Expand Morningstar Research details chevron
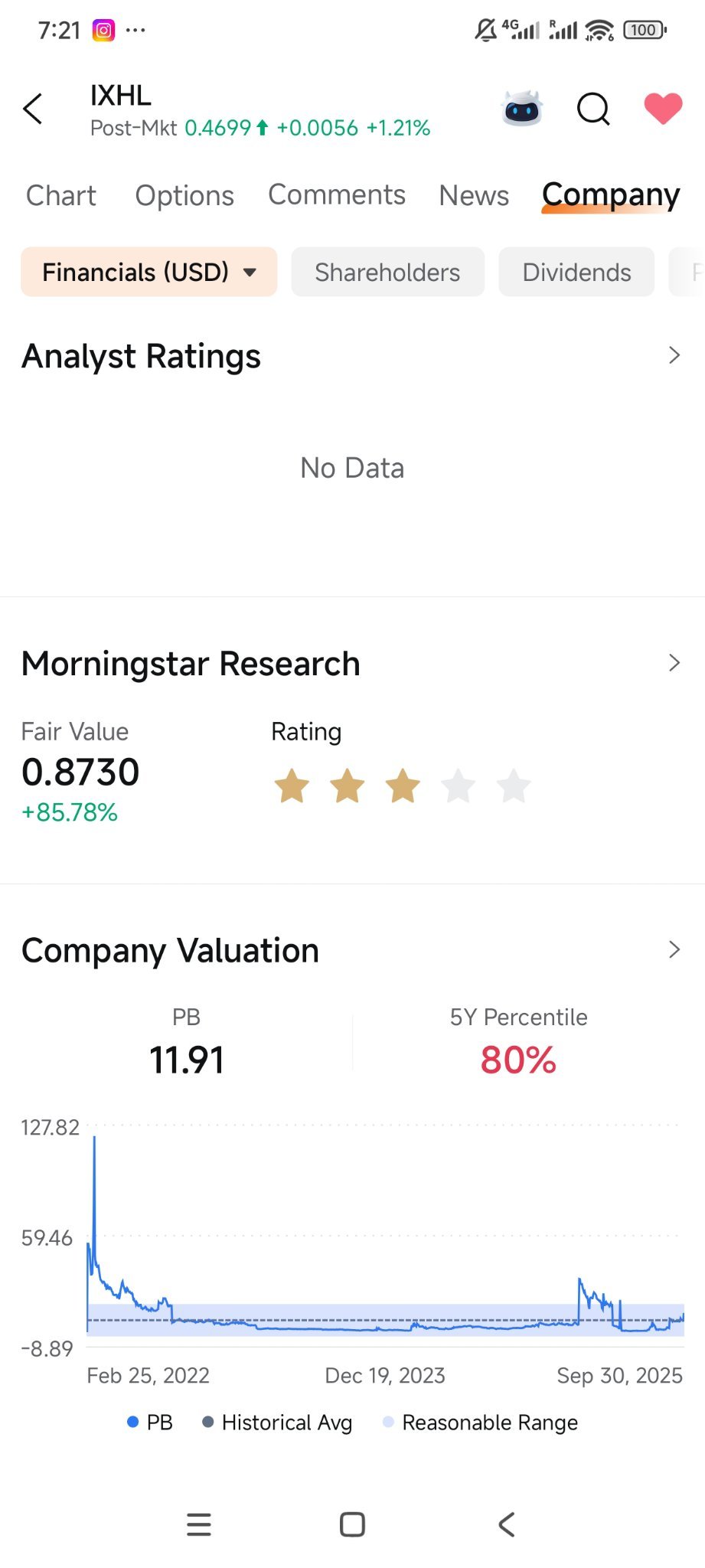 click(x=674, y=663)
